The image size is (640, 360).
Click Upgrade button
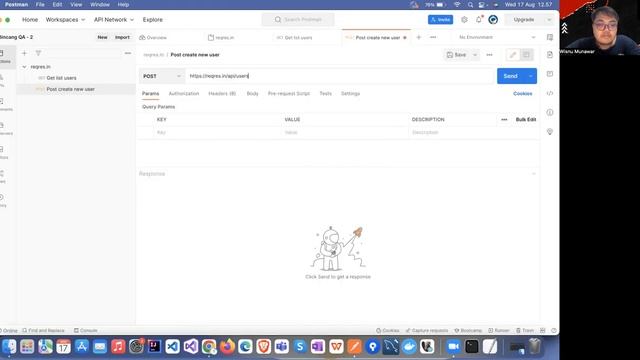[x=524, y=20]
